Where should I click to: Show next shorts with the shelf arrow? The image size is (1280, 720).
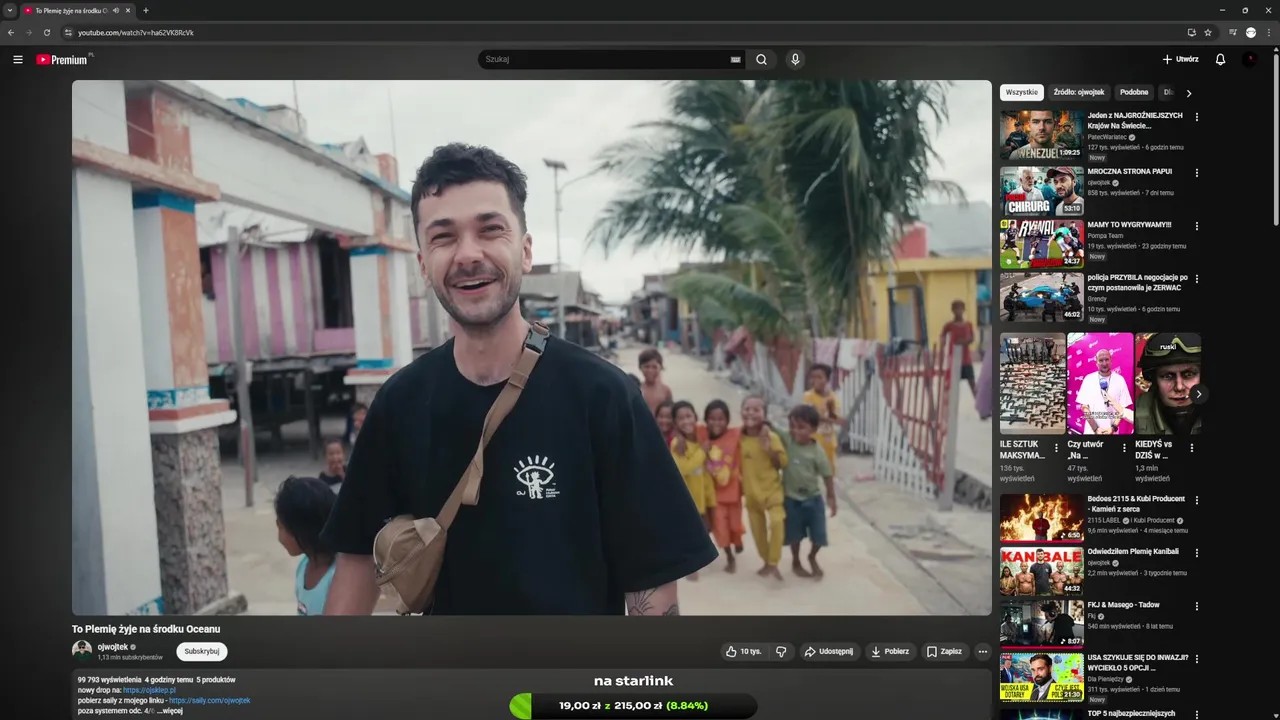pyautogui.click(x=1198, y=394)
